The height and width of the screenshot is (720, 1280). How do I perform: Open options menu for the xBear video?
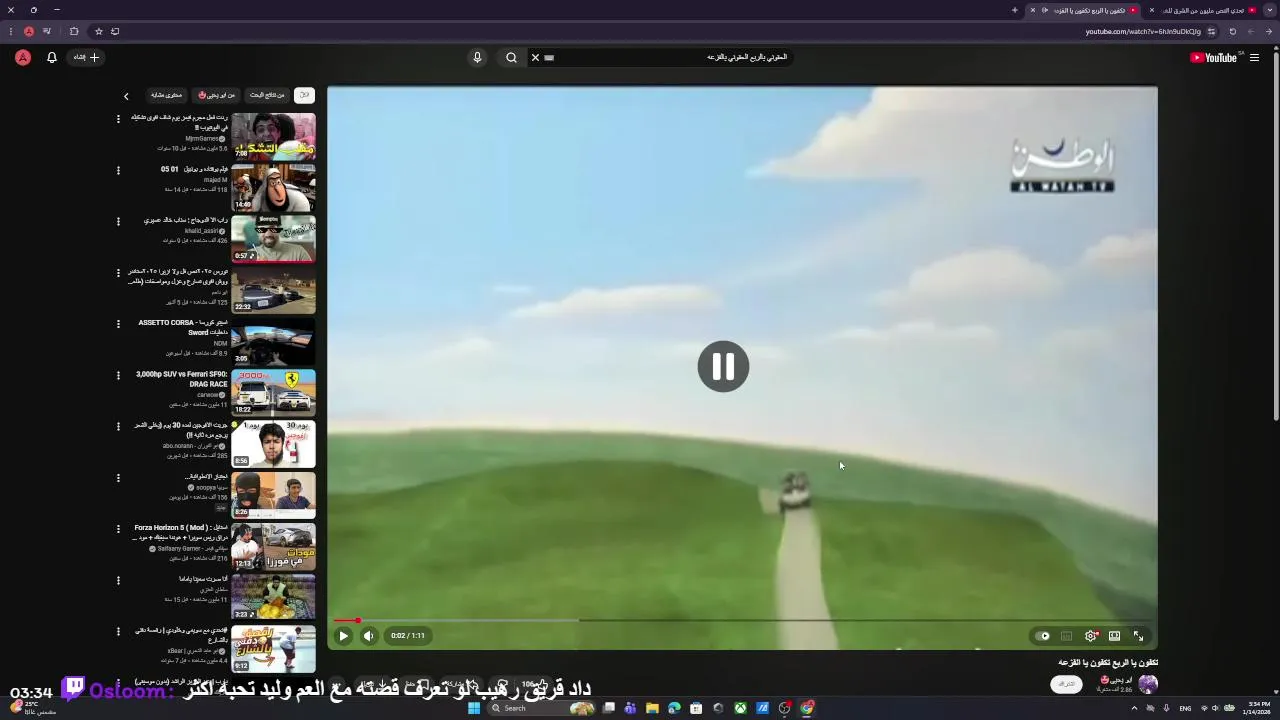(x=118, y=632)
